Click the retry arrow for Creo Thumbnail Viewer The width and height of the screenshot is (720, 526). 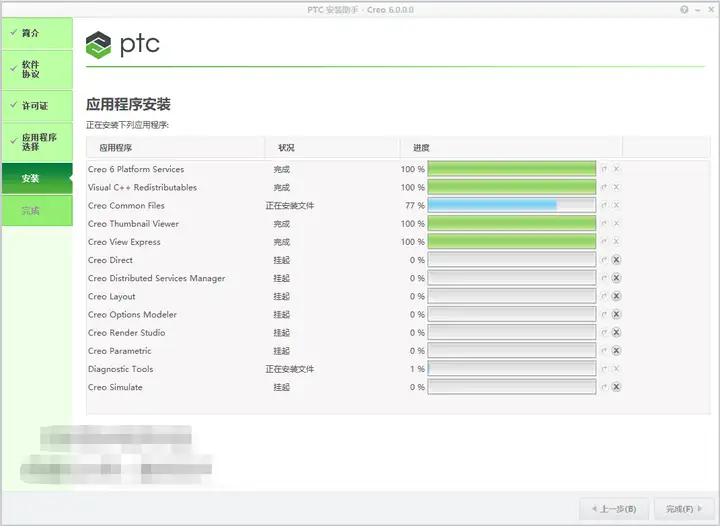tap(604, 224)
